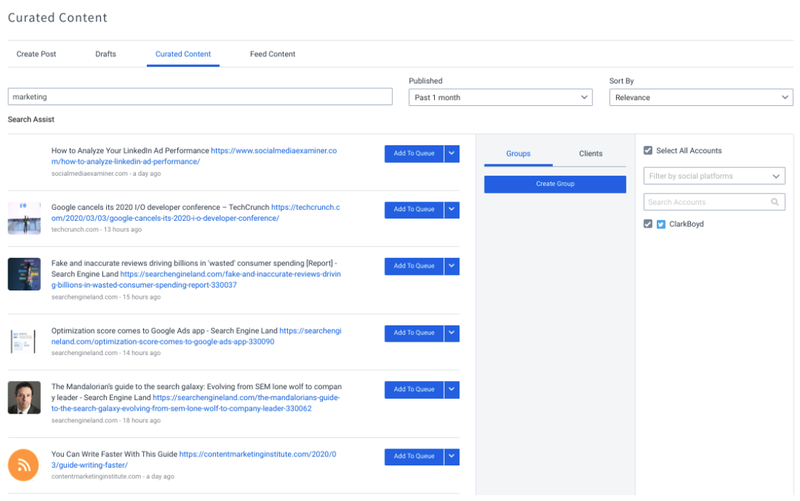Click the Search Assist label
Viewport: 800px width, 501px height.
point(31,119)
